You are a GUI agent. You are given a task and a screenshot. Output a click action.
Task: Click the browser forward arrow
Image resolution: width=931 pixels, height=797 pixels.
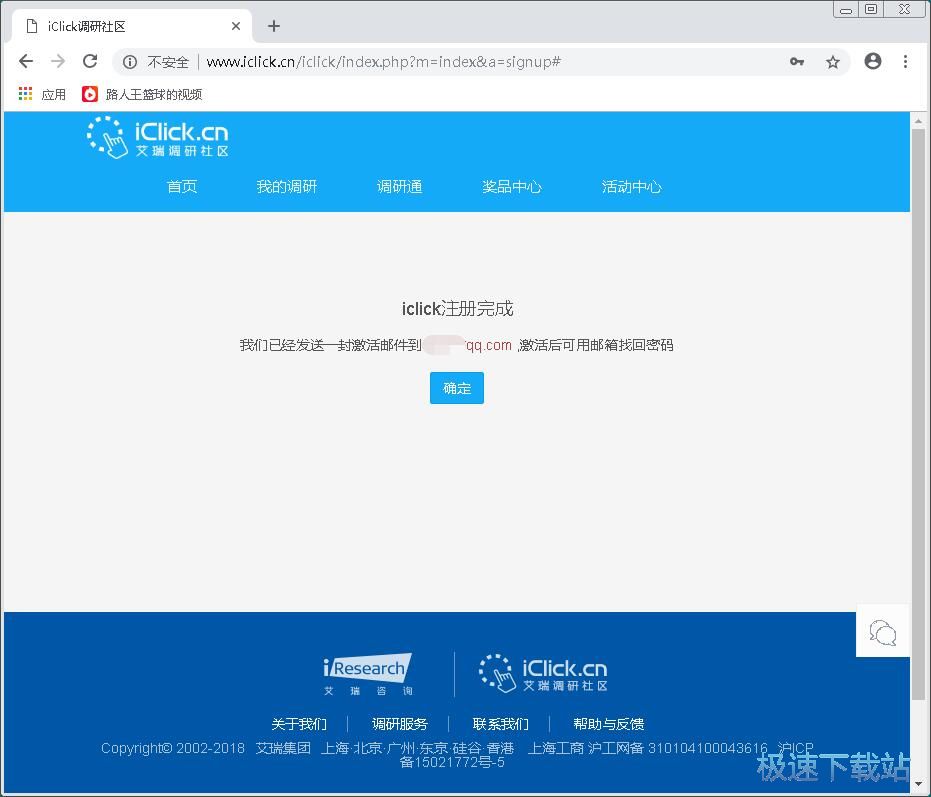tap(58, 61)
